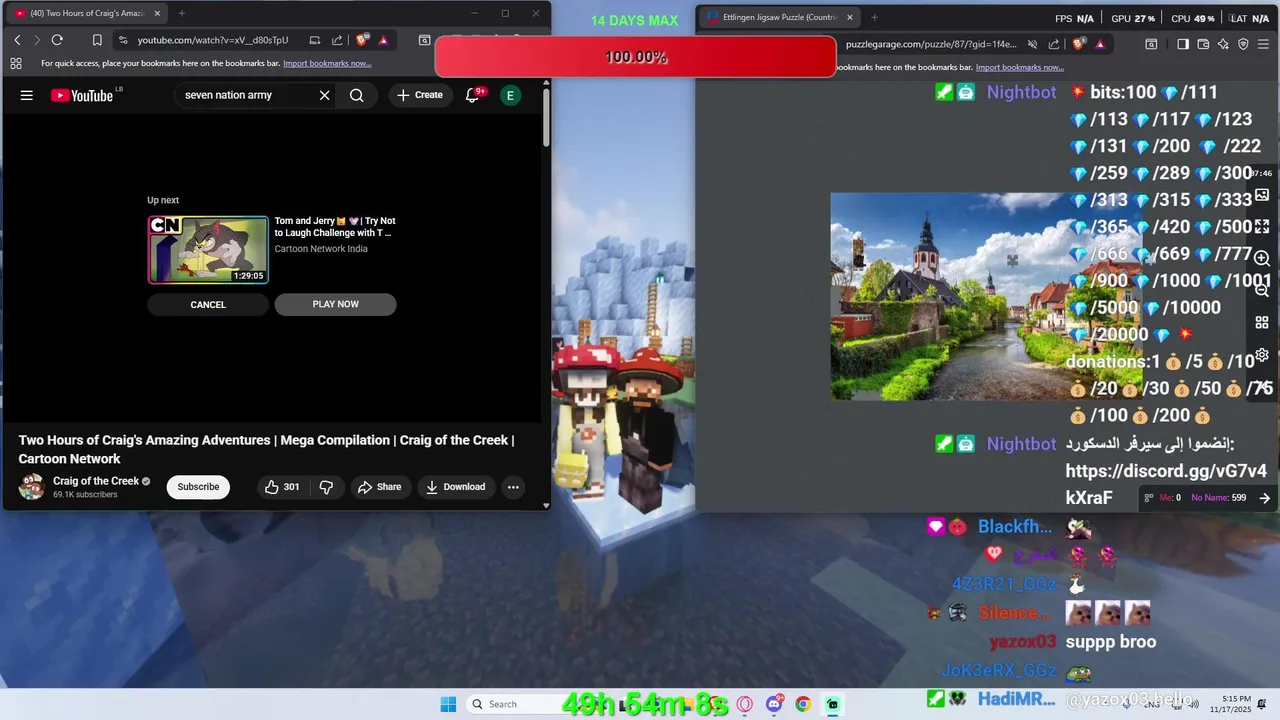Go back in the YouTube browser window
Screen dimensions: 1280x720
[x=17, y=40]
